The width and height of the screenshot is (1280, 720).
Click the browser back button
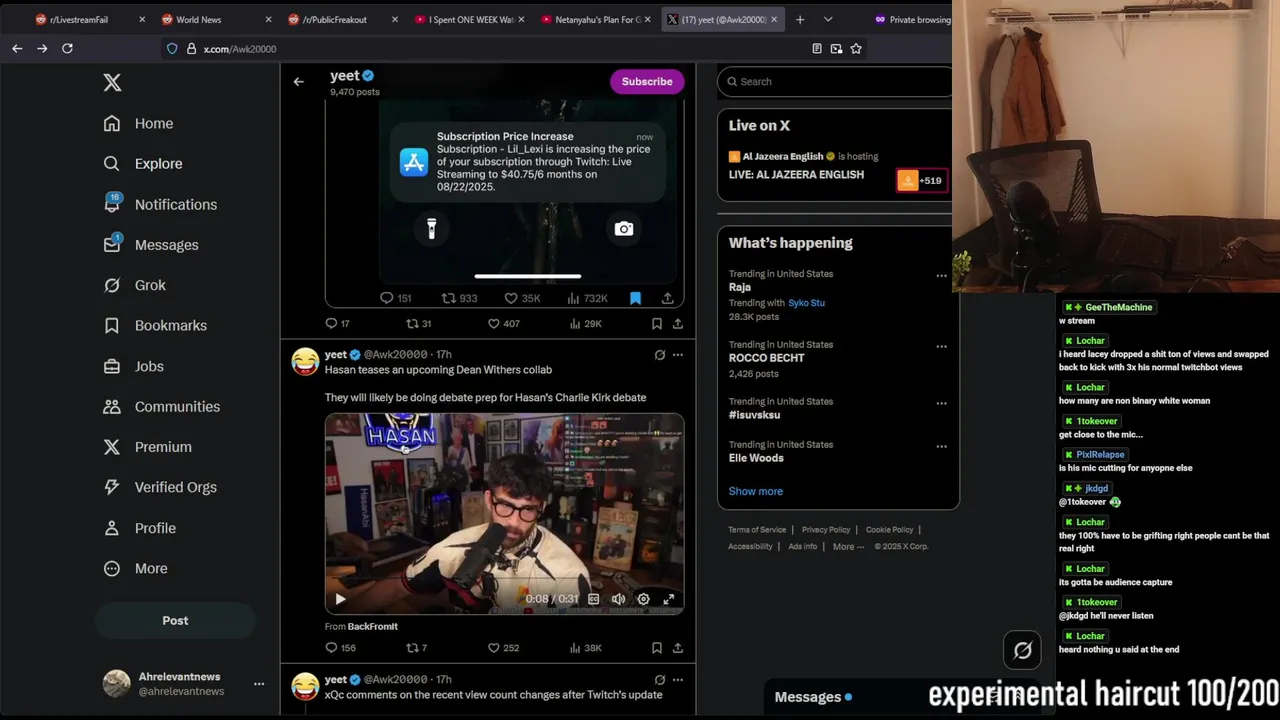pyautogui.click(x=17, y=48)
